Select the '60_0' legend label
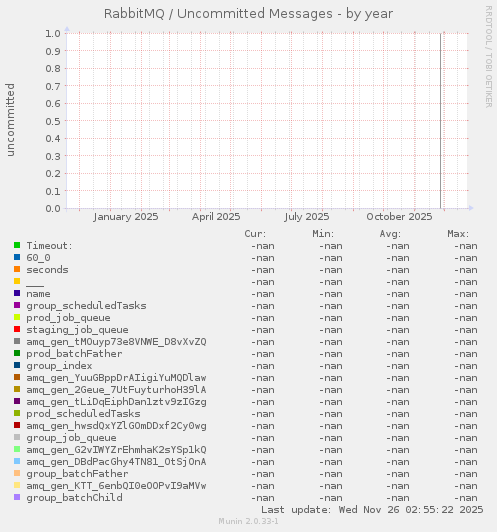The height and width of the screenshot is (532, 497). [38, 258]
